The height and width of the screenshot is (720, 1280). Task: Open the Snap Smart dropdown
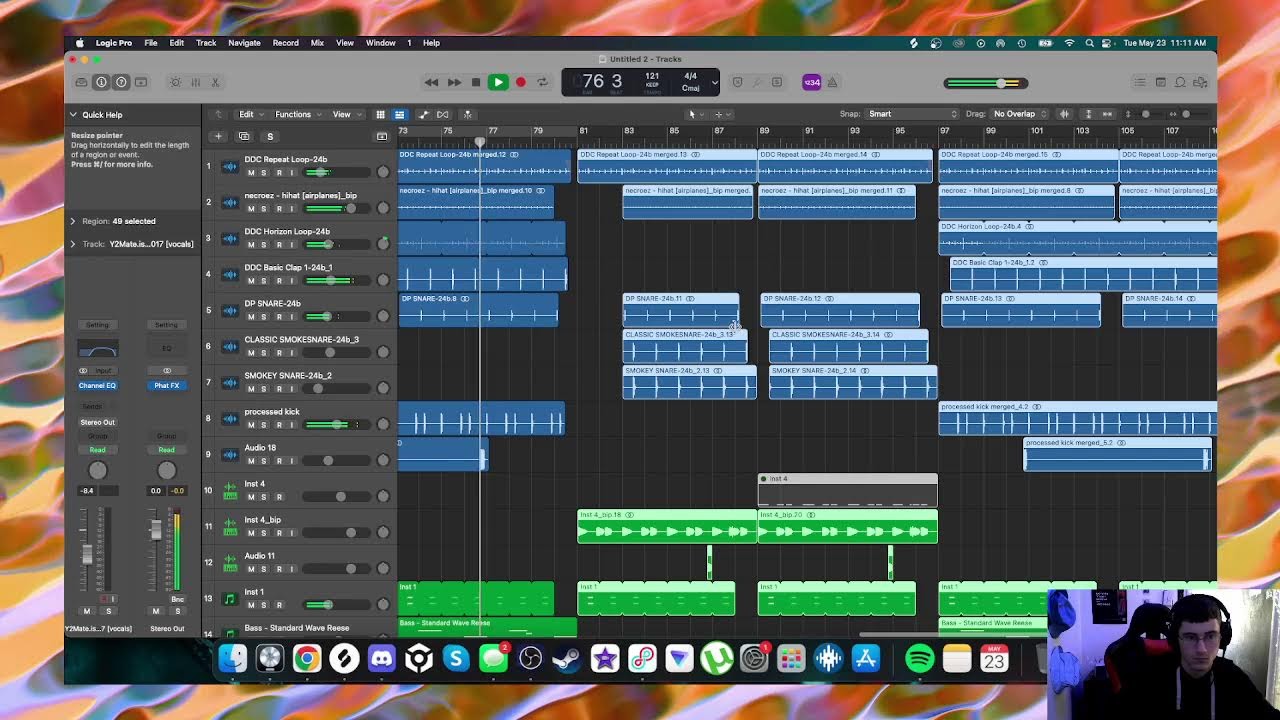(x=912, y=114)
